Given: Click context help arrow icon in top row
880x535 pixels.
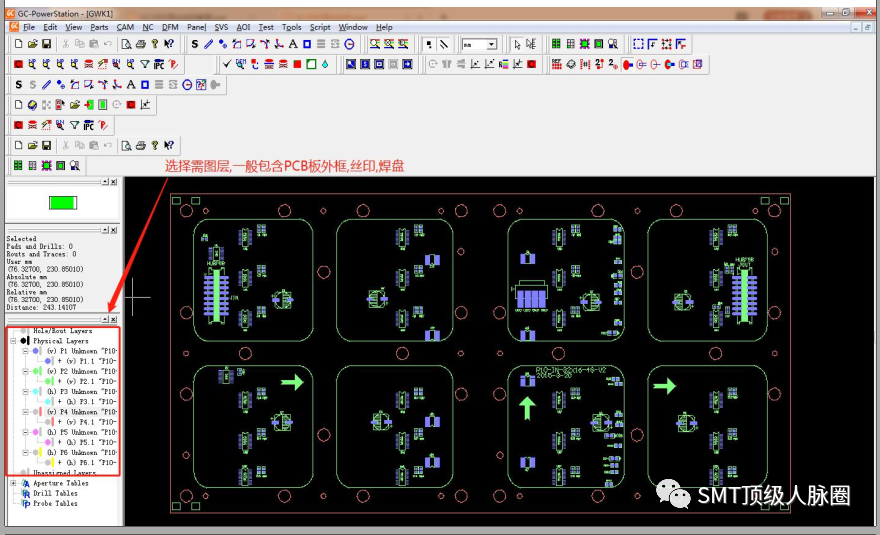Looking at the screenshot, I should pyautogui.click(x=169, y=44).
